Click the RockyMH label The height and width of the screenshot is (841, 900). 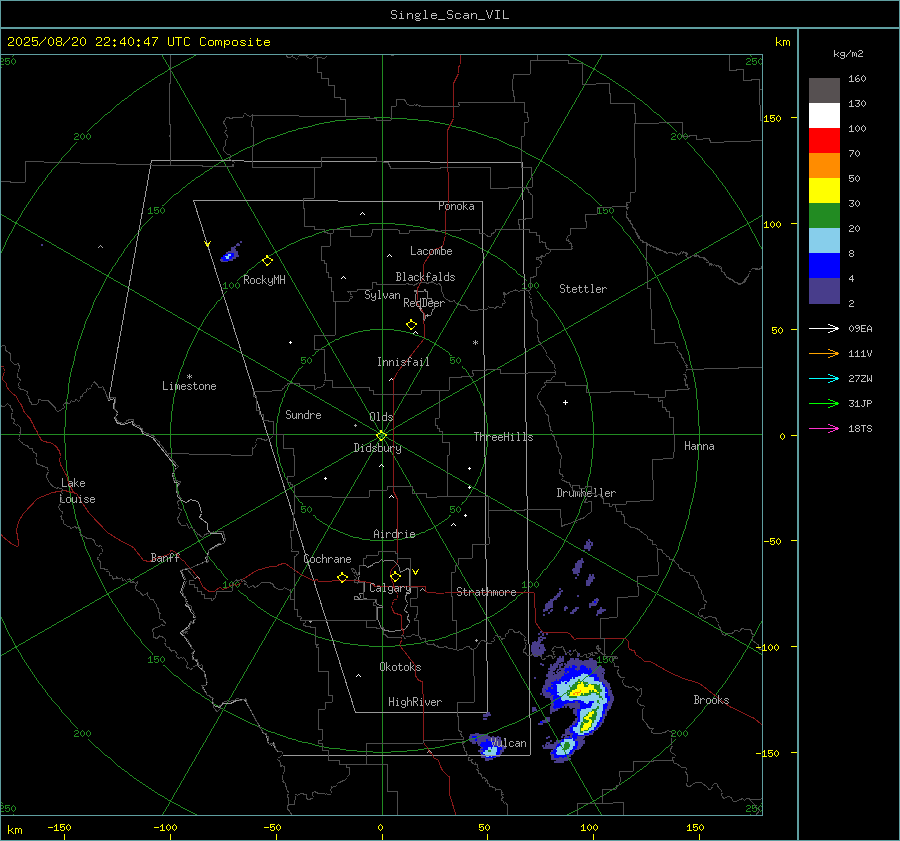coord(264,280)
